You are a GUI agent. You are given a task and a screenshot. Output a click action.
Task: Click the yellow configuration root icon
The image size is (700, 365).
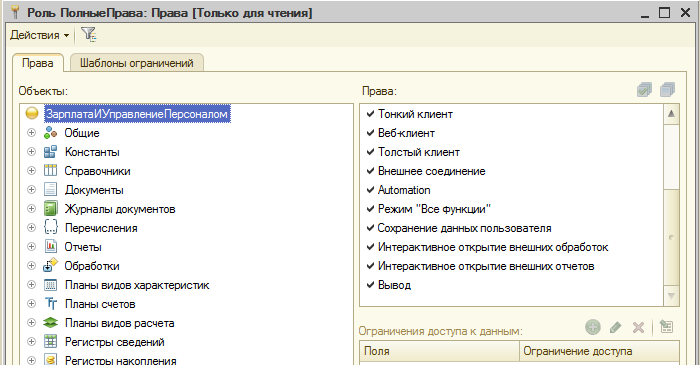pyautogui.click(x=32, y=113)
